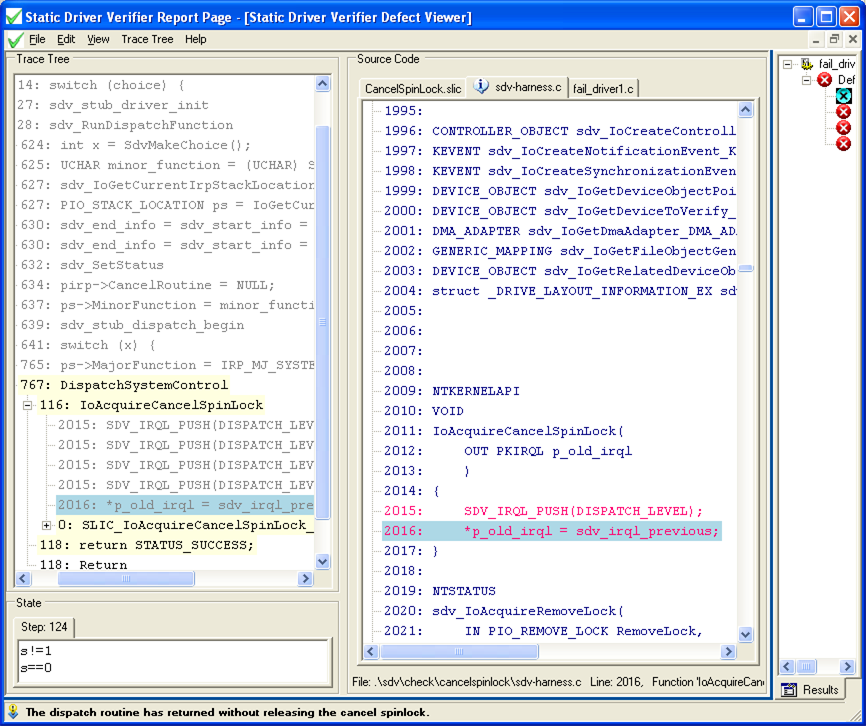This screenshot has width=866, height=726.
Task: Select the cyan highlighted defect icon
Action: (x=844, y=96)
